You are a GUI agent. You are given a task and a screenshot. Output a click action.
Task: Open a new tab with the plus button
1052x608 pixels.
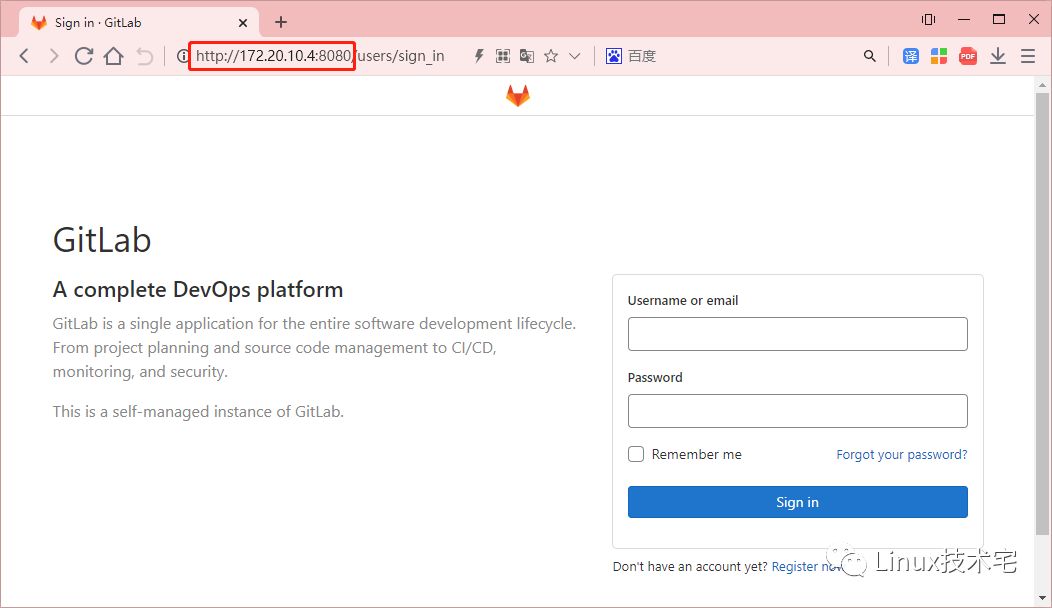click(281, 21)
